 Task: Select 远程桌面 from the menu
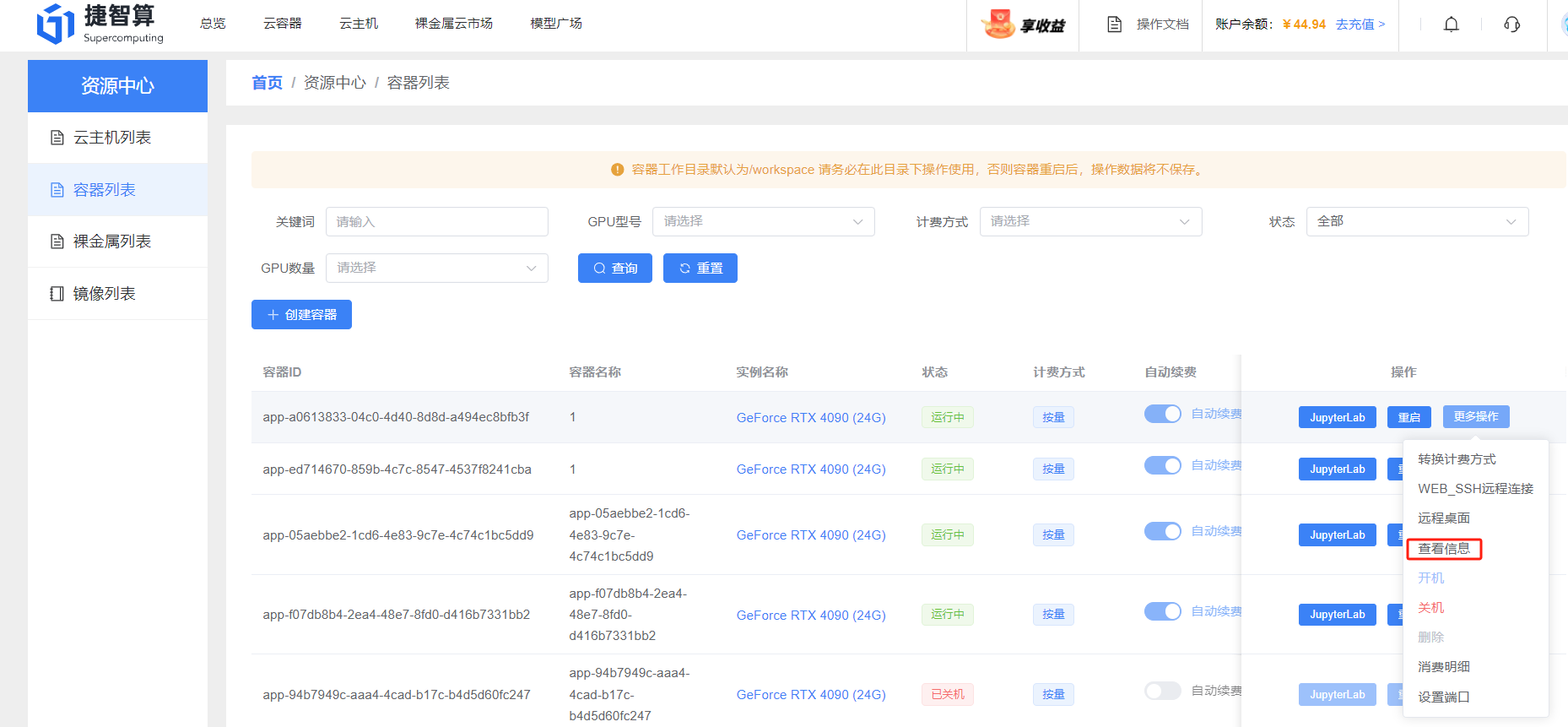coord(1444,518)
